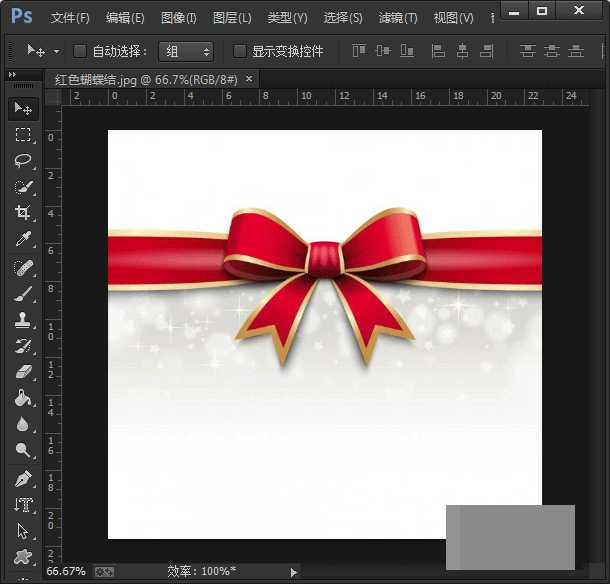
Task: Select the Rectangular Marquee tool
Action: point(22,135)
